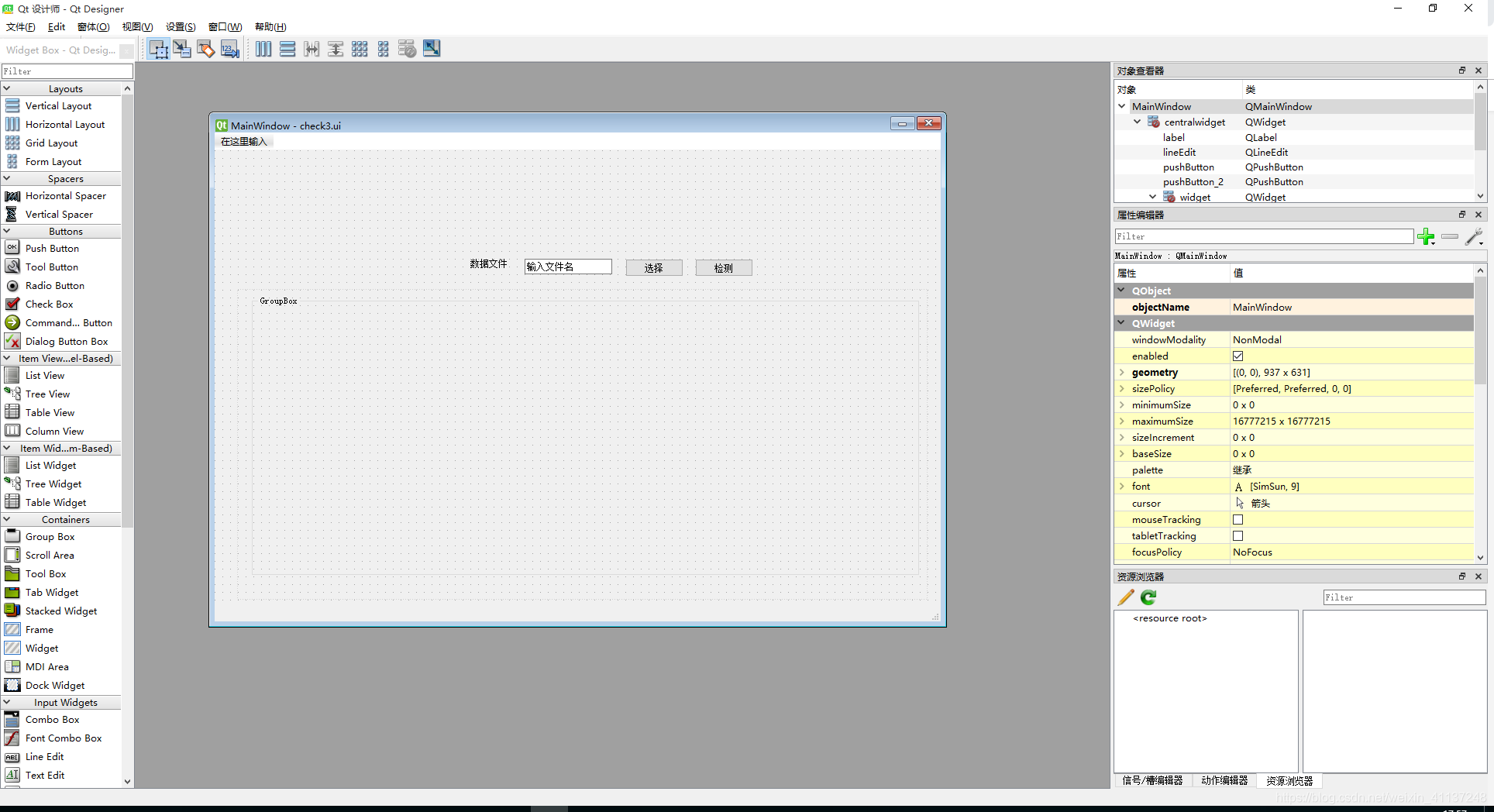Select the Edit Buddies mode tool
The height and width of the screenshot is (812, 1494).
click(205, 48)
